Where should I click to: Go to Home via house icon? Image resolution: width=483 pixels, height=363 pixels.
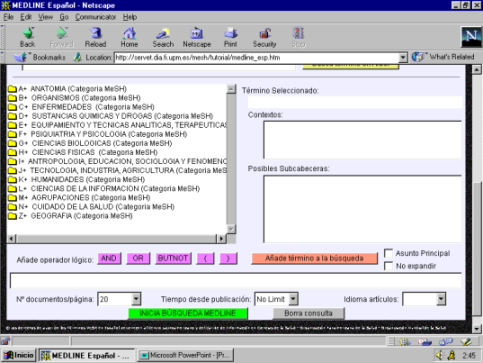(129, 33)
